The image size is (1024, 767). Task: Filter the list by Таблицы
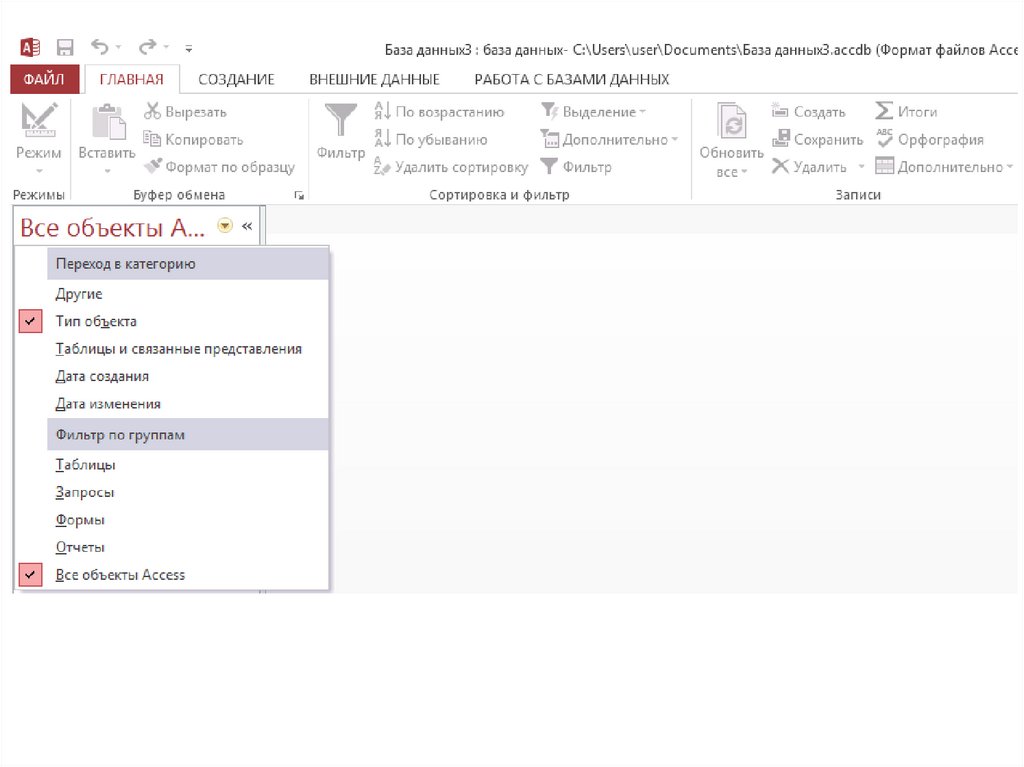click(x=85, y=465)
